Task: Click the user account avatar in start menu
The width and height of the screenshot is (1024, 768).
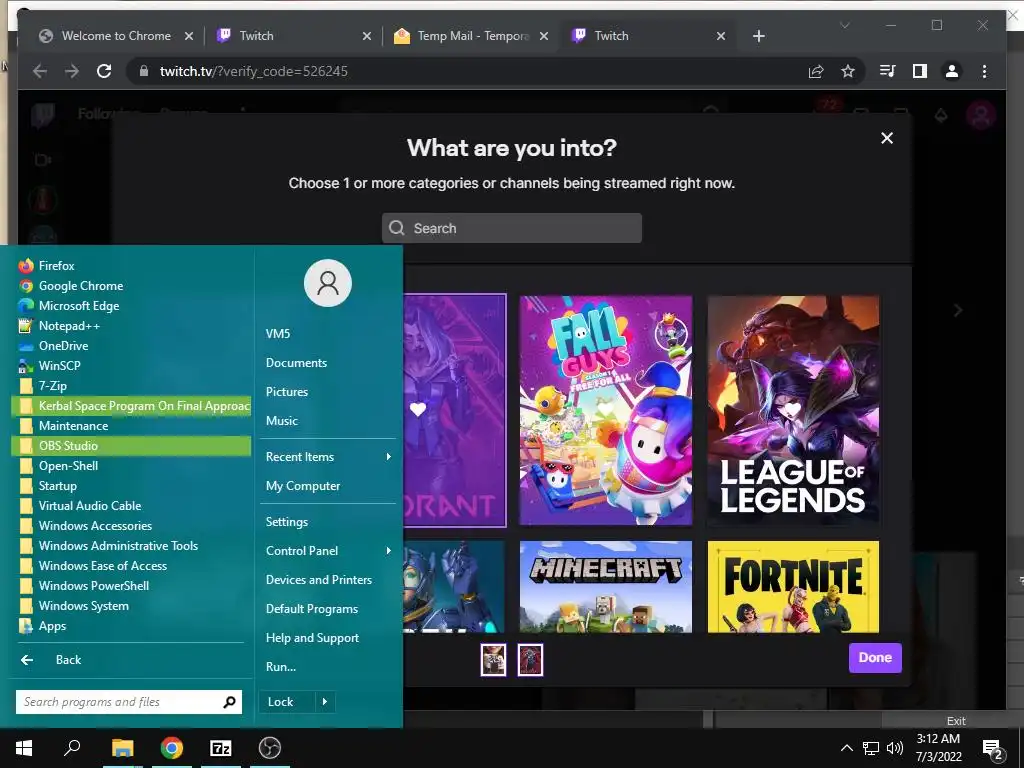Action: click(x=328, y=283)
